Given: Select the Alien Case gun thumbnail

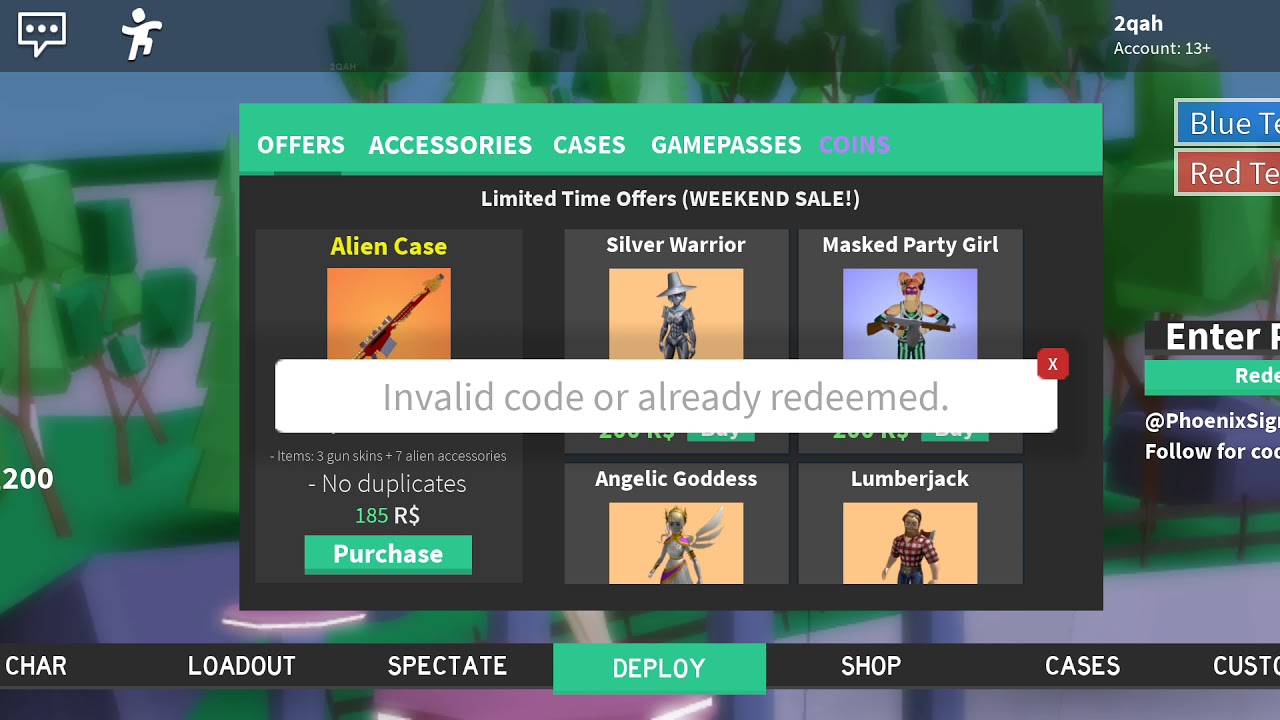Looking at the screenshot, I should 389,314.
